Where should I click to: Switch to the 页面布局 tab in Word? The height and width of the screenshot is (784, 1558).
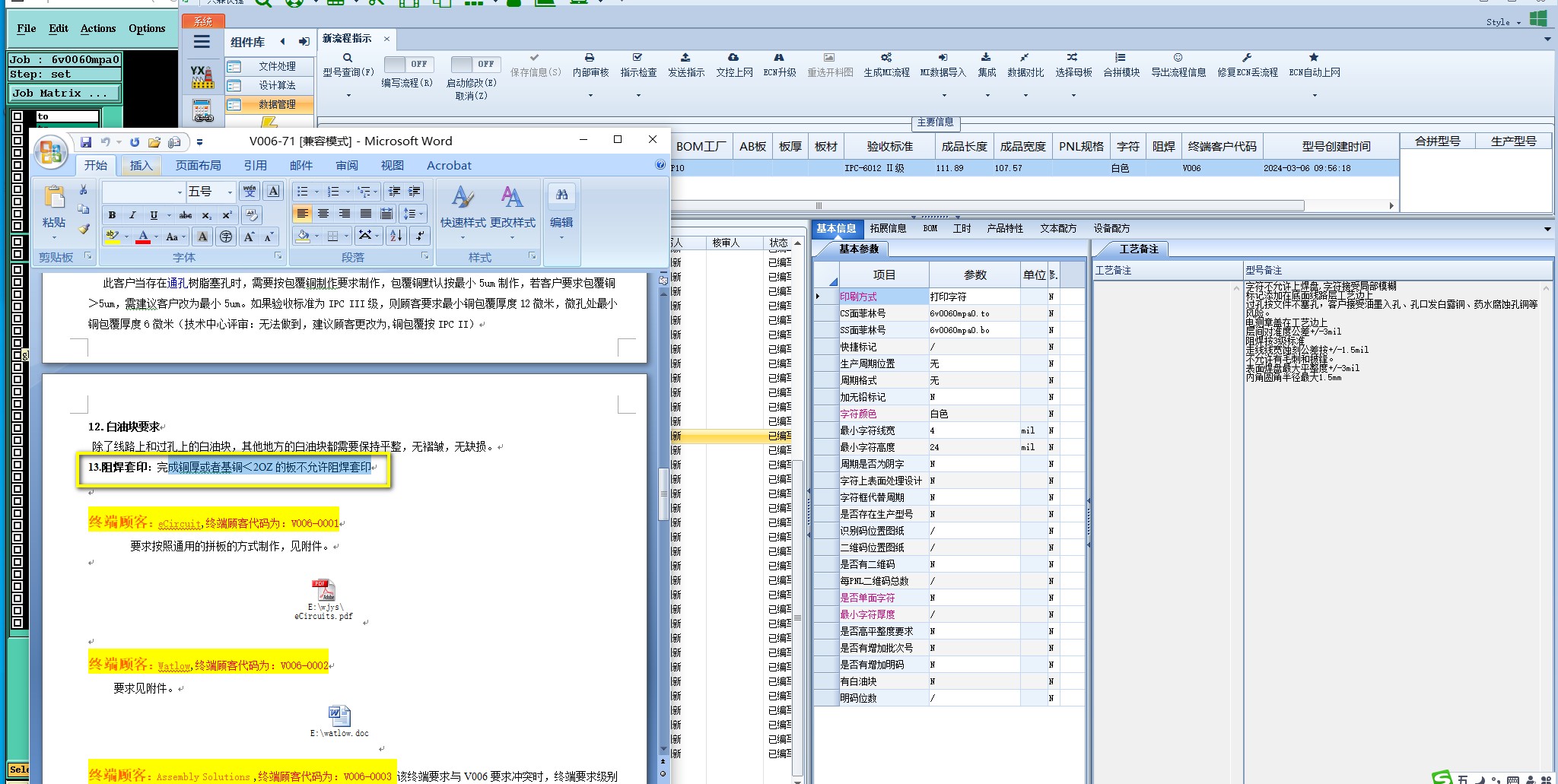tap(199, 165)
